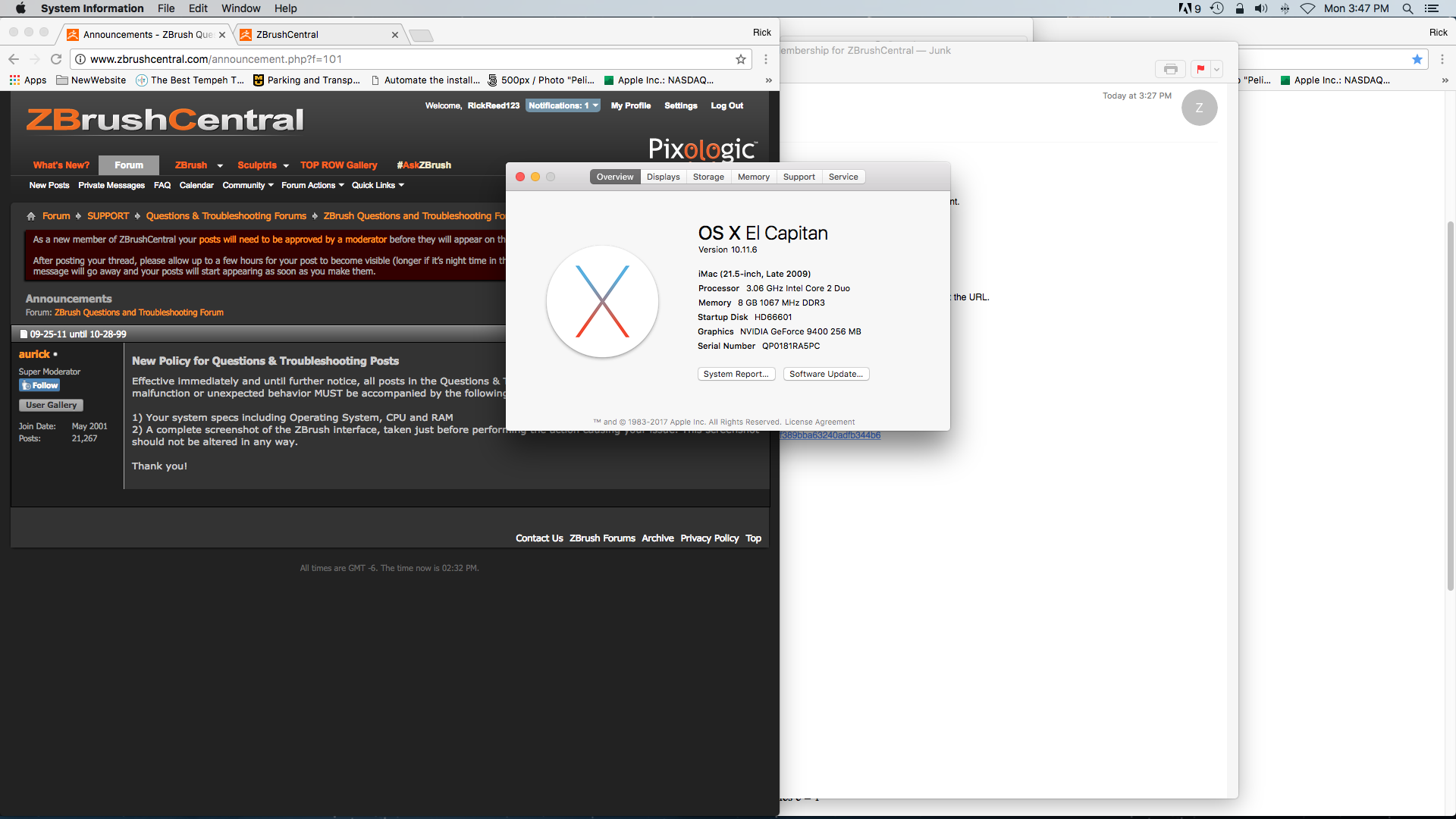Switch to the ZBrushCentral browser tab

point(318,35)
